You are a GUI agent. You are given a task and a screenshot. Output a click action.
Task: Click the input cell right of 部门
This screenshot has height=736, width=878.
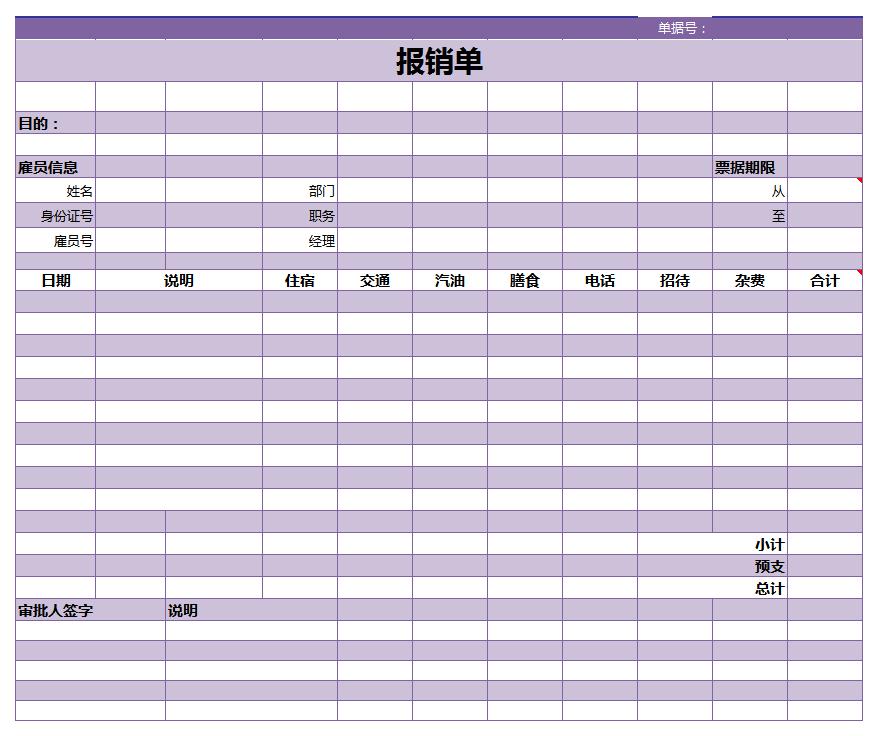(374, 191)
